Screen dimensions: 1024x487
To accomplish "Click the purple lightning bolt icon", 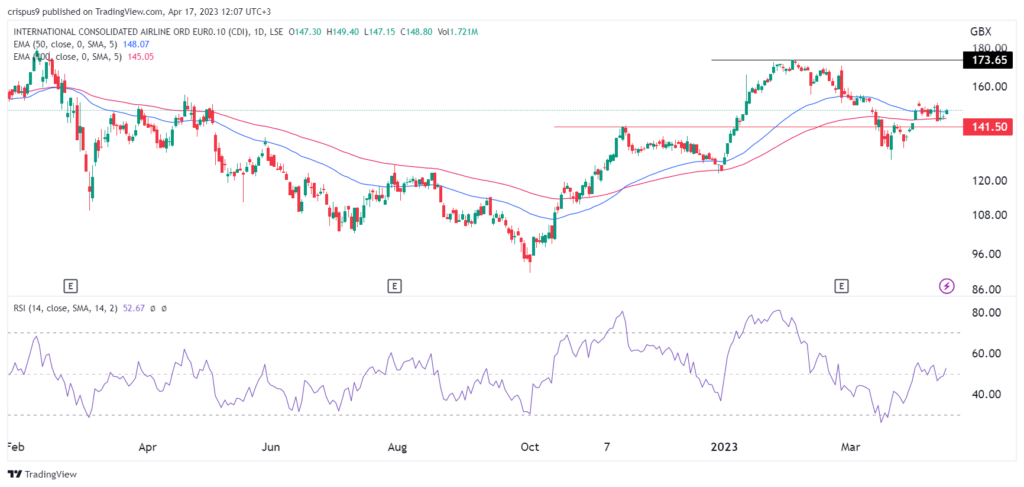I will (946, 285).
